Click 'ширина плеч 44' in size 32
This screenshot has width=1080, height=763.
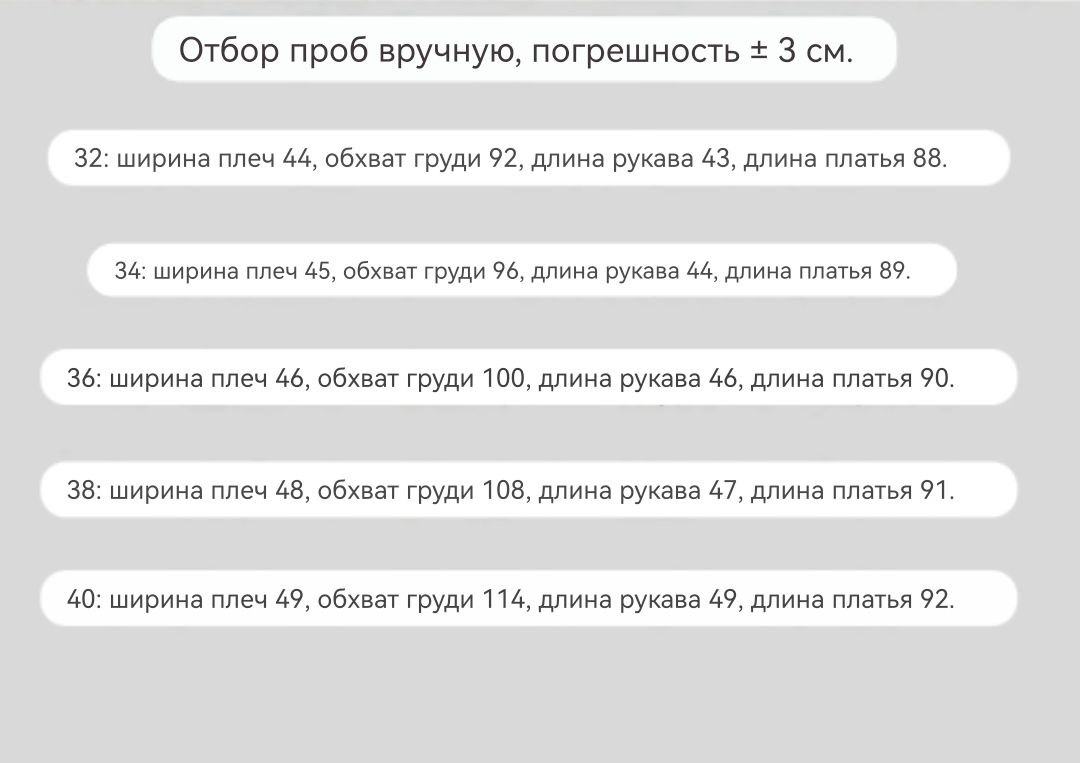[214, 158]
